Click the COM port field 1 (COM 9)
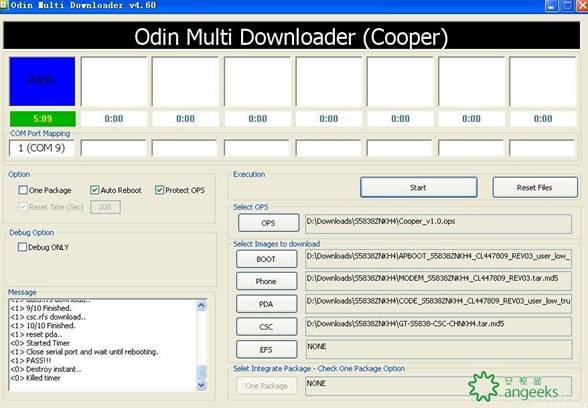588x408 pixels. [42, 148]
